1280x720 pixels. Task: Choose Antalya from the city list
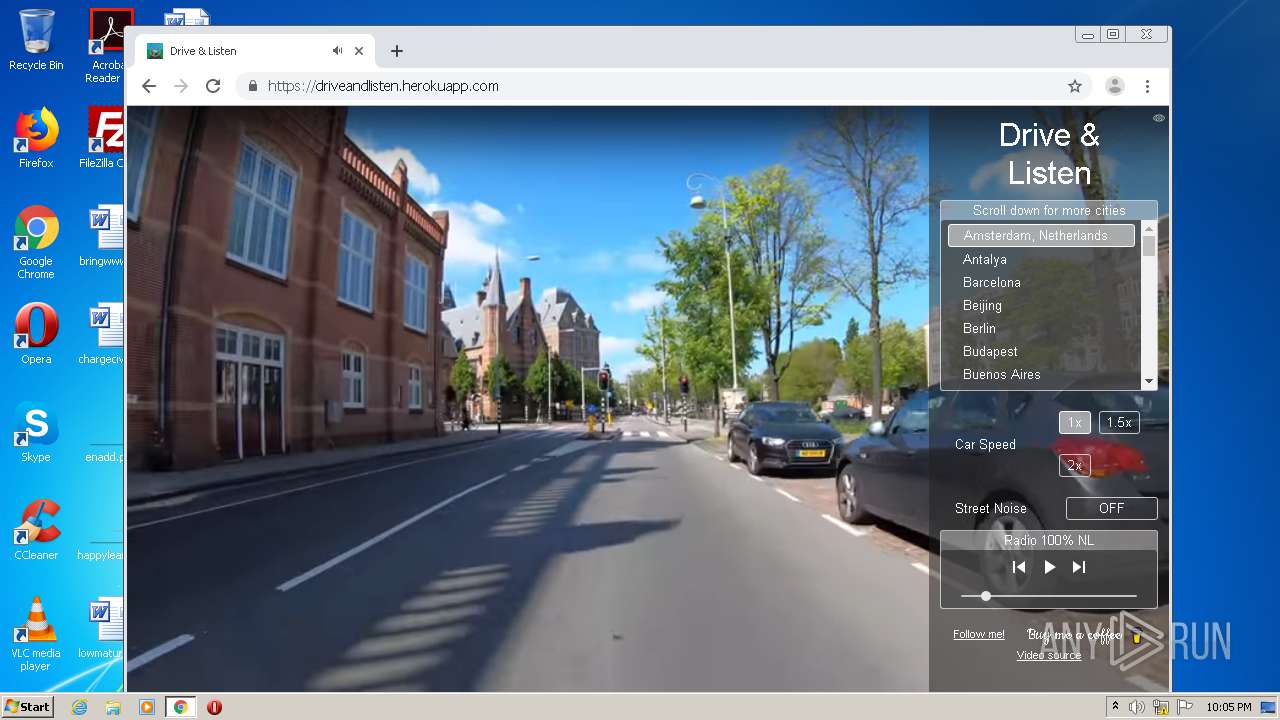coord(985,259)
